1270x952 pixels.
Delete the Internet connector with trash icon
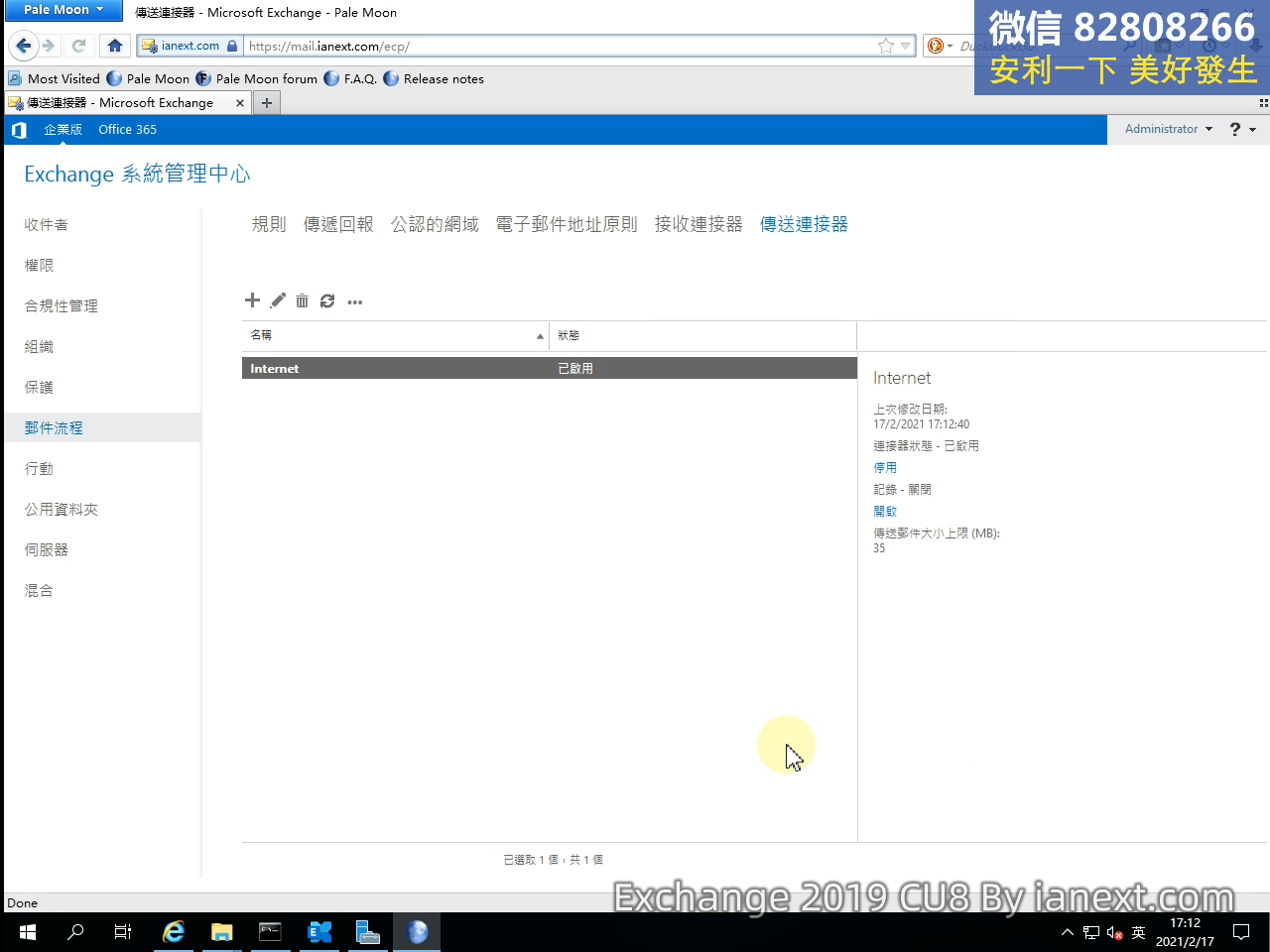302,300
